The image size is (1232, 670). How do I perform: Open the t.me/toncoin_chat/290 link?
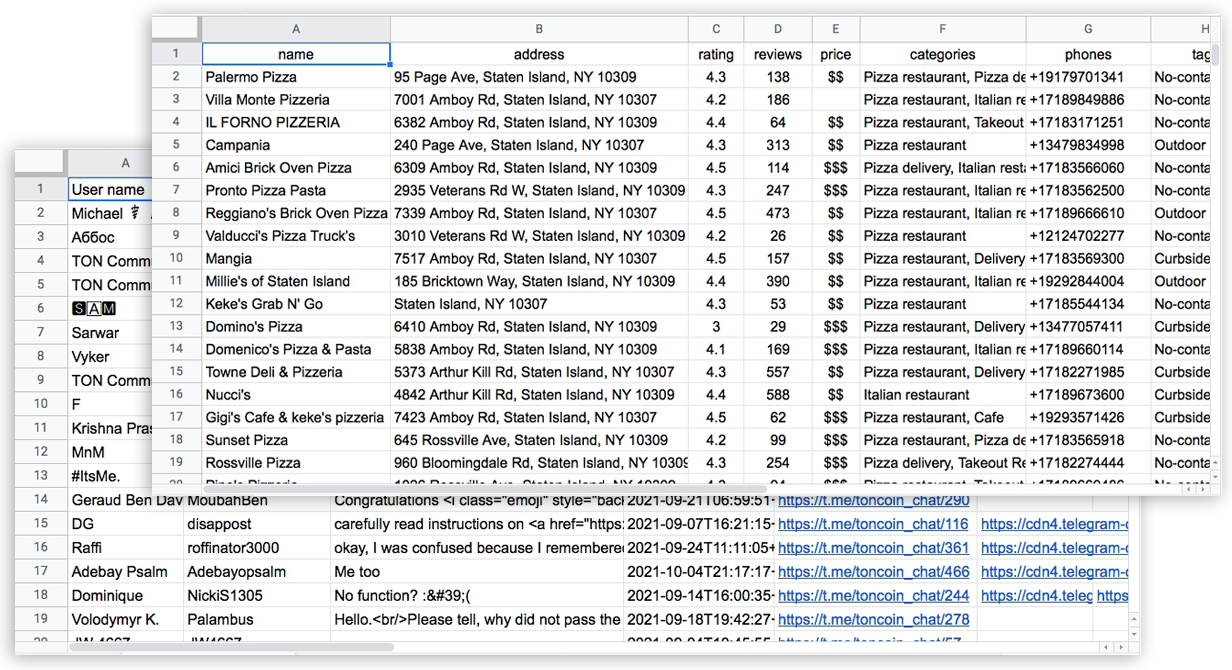(873, 500)
